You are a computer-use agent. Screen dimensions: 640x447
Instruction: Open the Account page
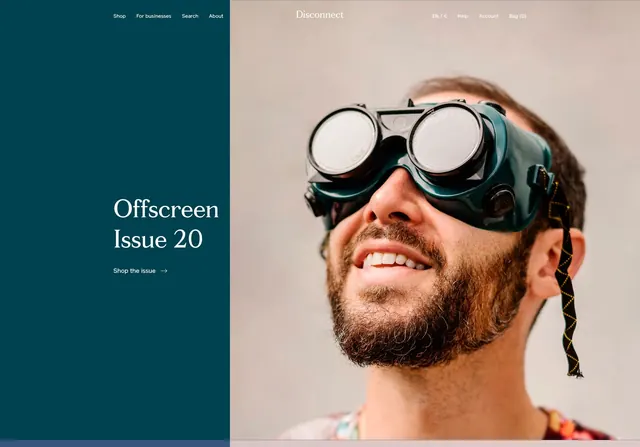click(x=489, y=16)
